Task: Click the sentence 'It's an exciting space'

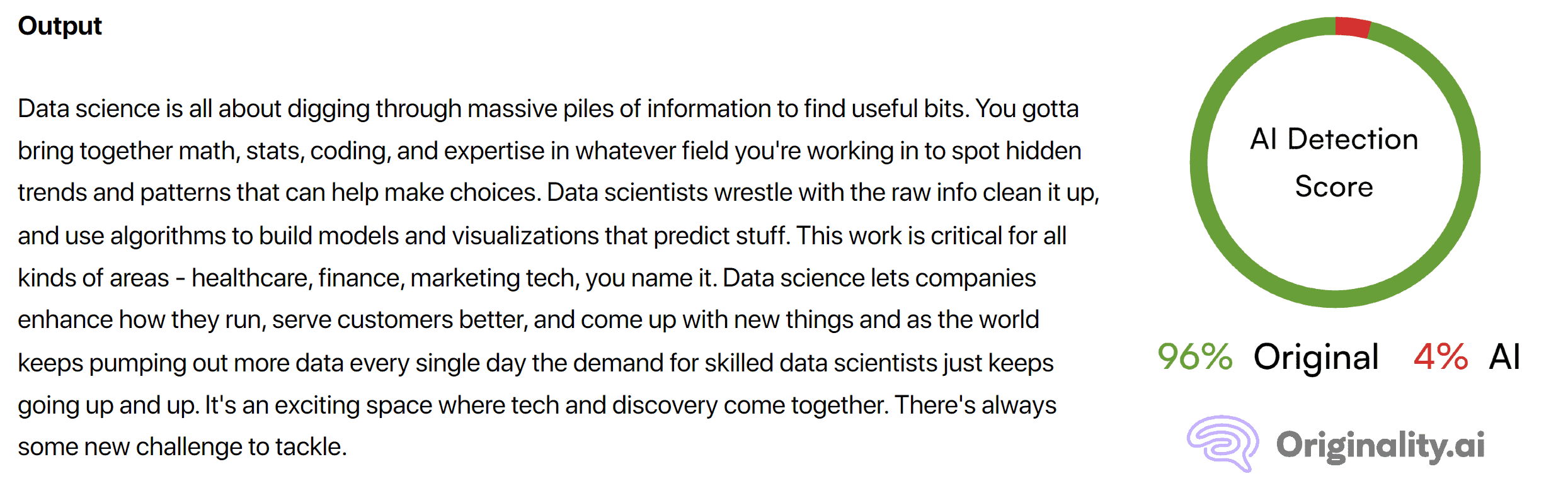Action: click(547, 405)
